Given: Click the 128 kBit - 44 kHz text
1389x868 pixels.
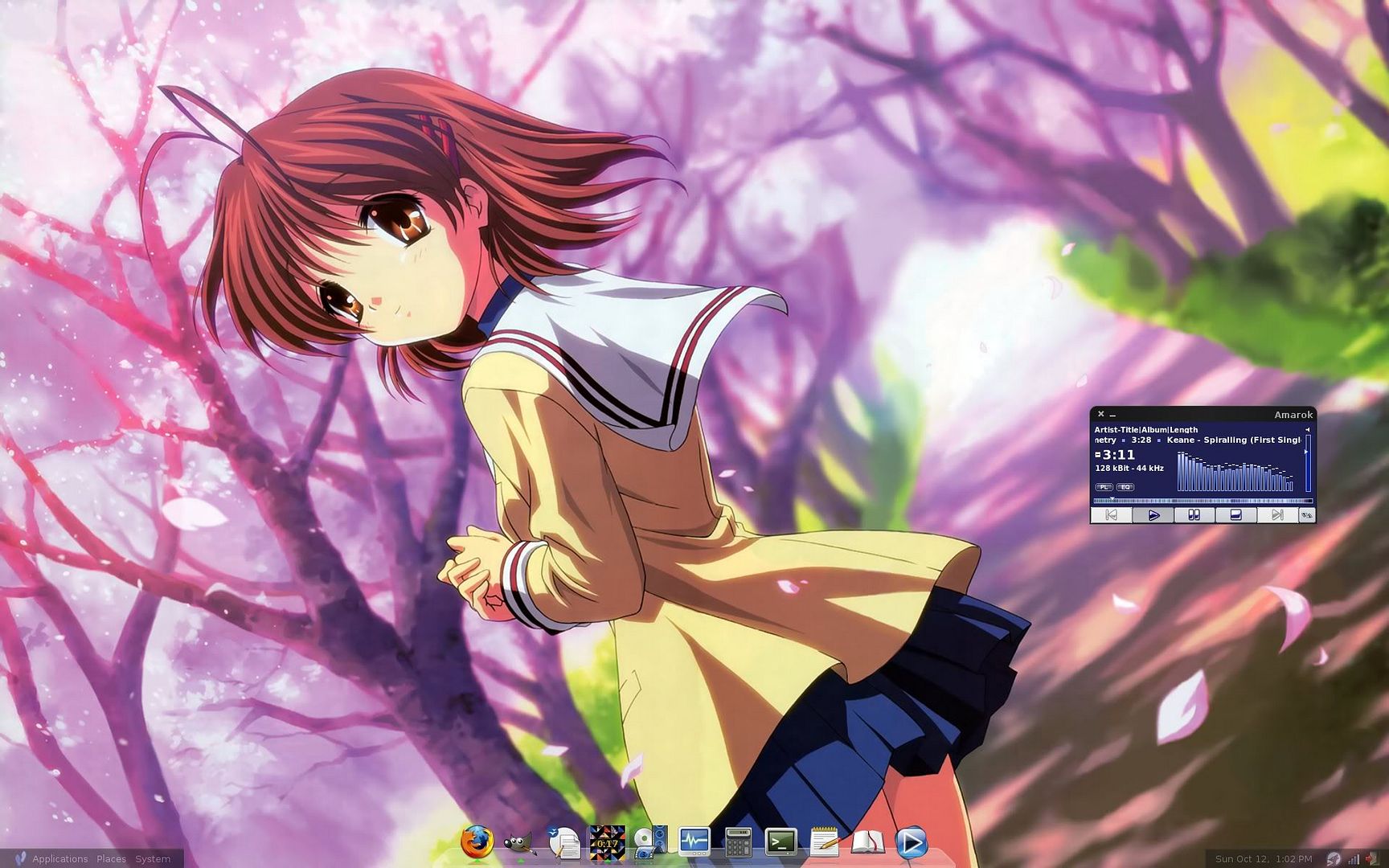Looking at the screenshot, I should coord(1129,468).
